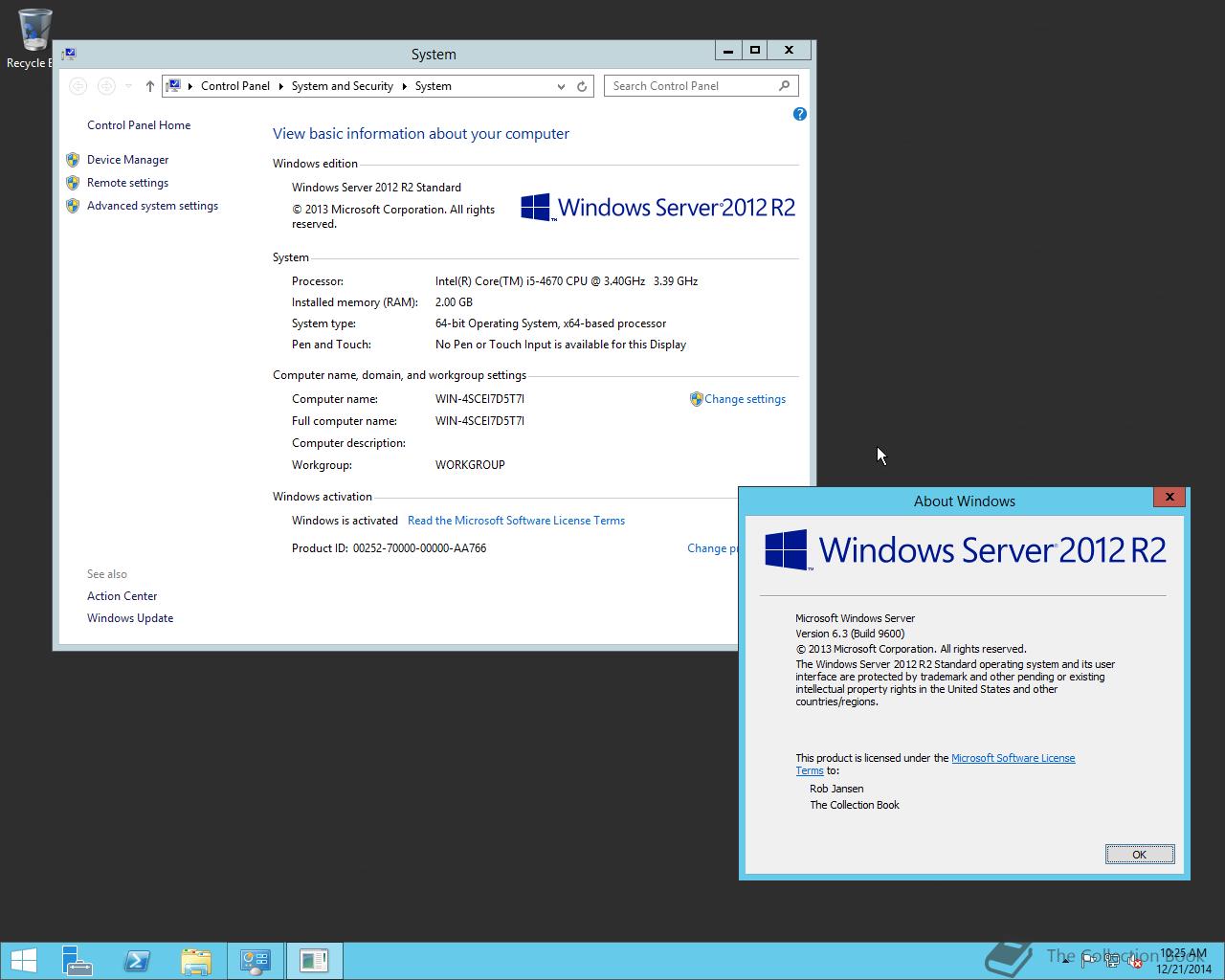Expand chevron before Control Panel breadcrumb
This screenshot has width=1225, height=980.
click(189, 86)
